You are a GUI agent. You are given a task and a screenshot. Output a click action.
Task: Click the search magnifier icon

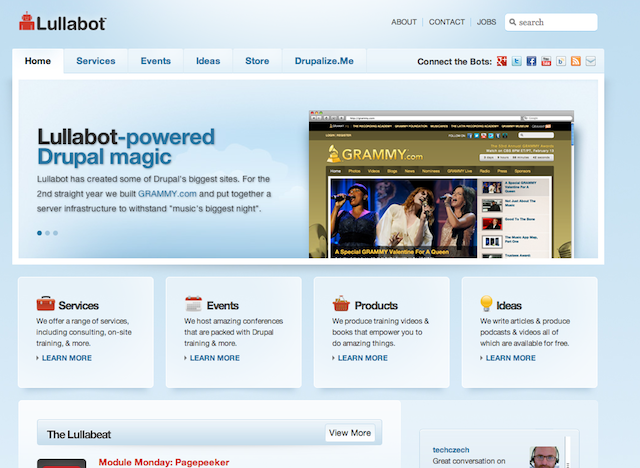(x=513, y=22)
